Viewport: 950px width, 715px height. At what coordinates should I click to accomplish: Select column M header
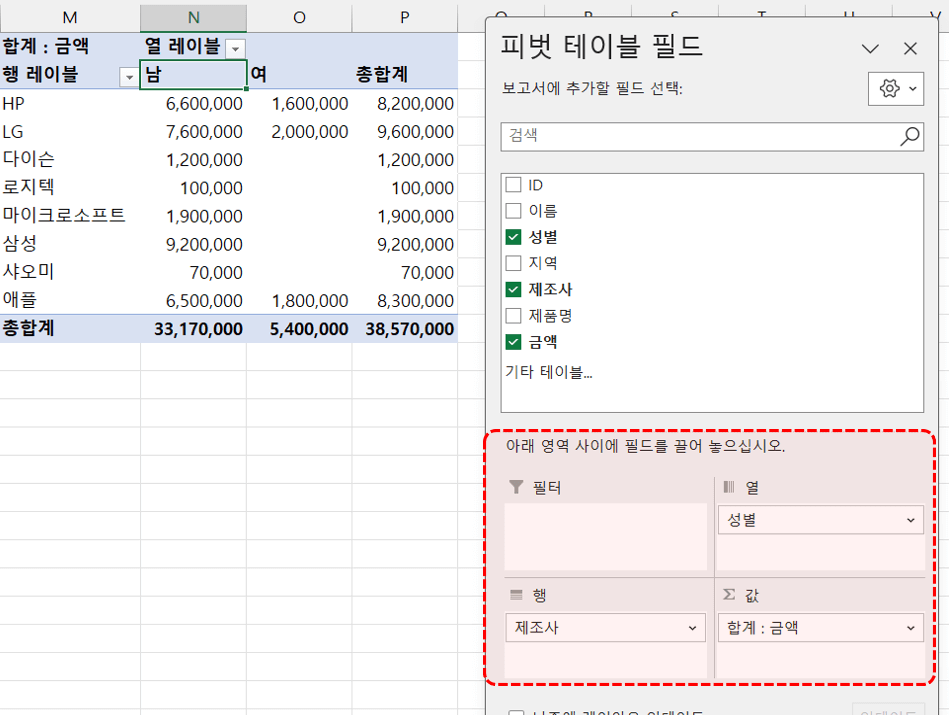click(70, 18)
